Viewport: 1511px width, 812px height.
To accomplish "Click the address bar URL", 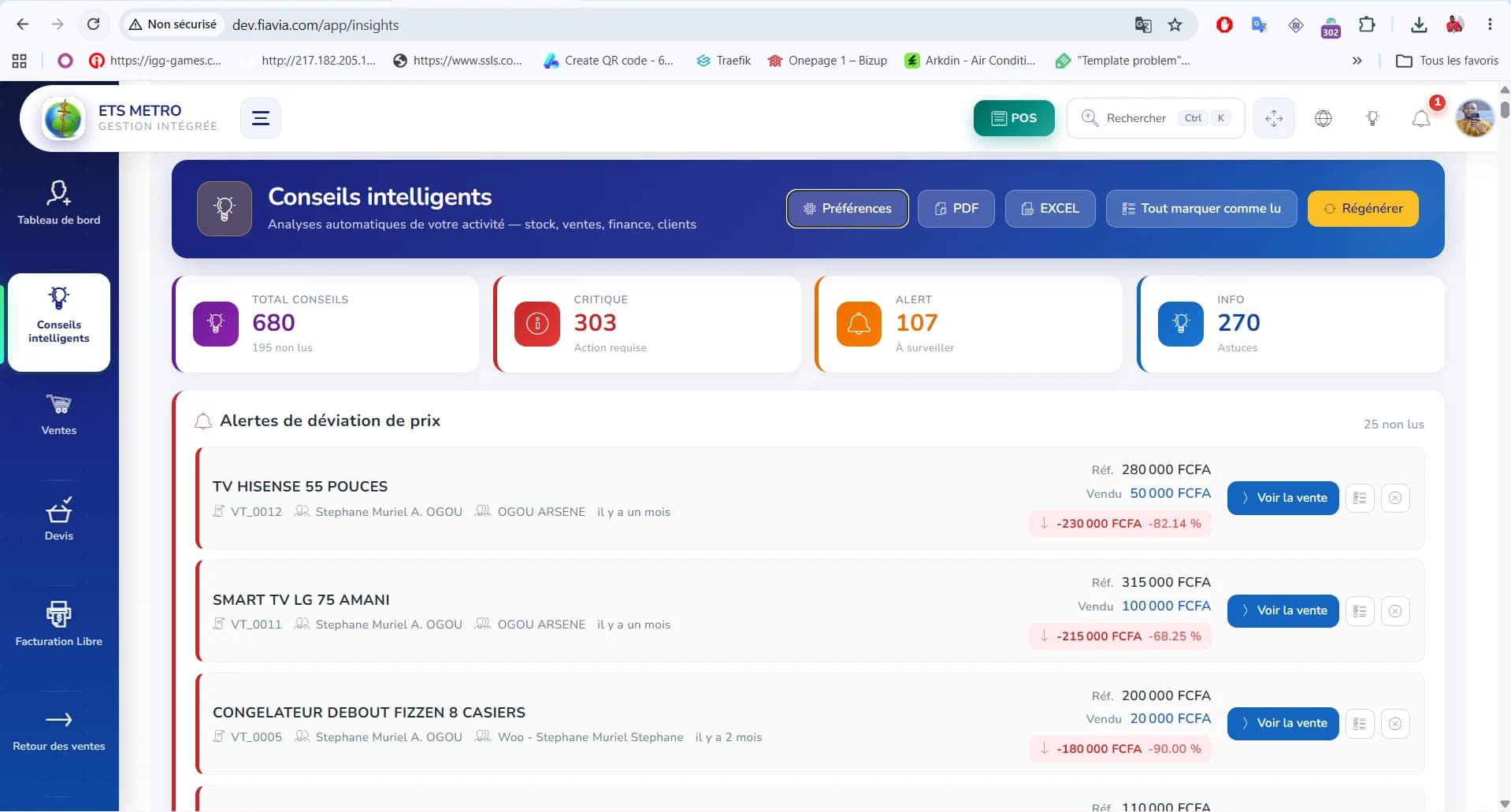I will 315,25.
